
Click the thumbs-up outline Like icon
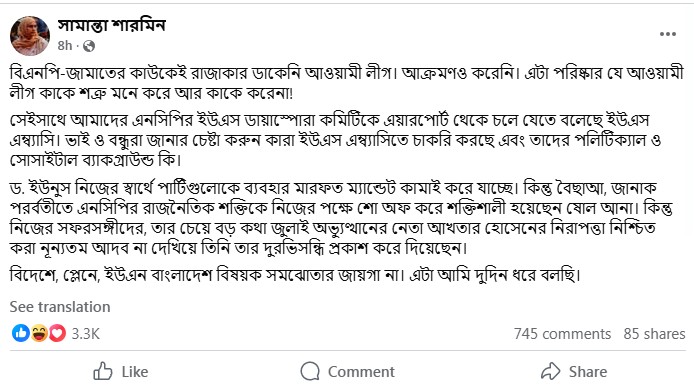(x=103, y=371)
